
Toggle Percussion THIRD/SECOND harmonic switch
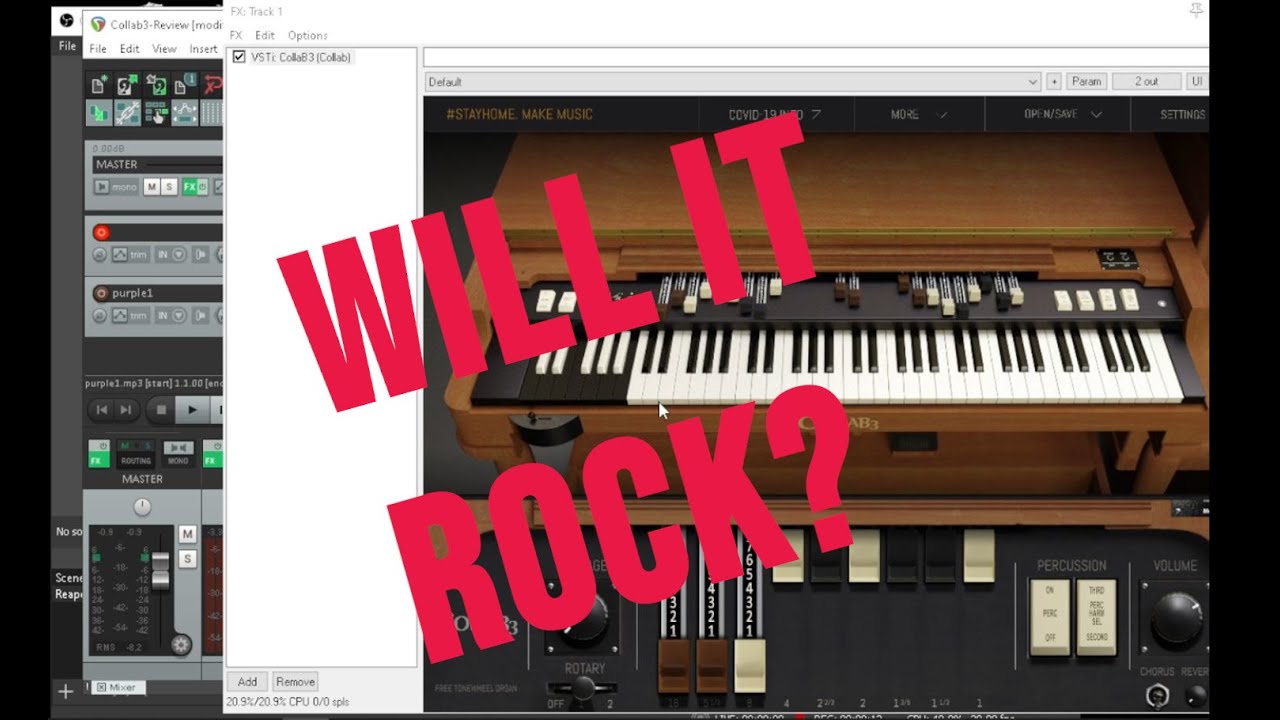[x=1096, y=616]
